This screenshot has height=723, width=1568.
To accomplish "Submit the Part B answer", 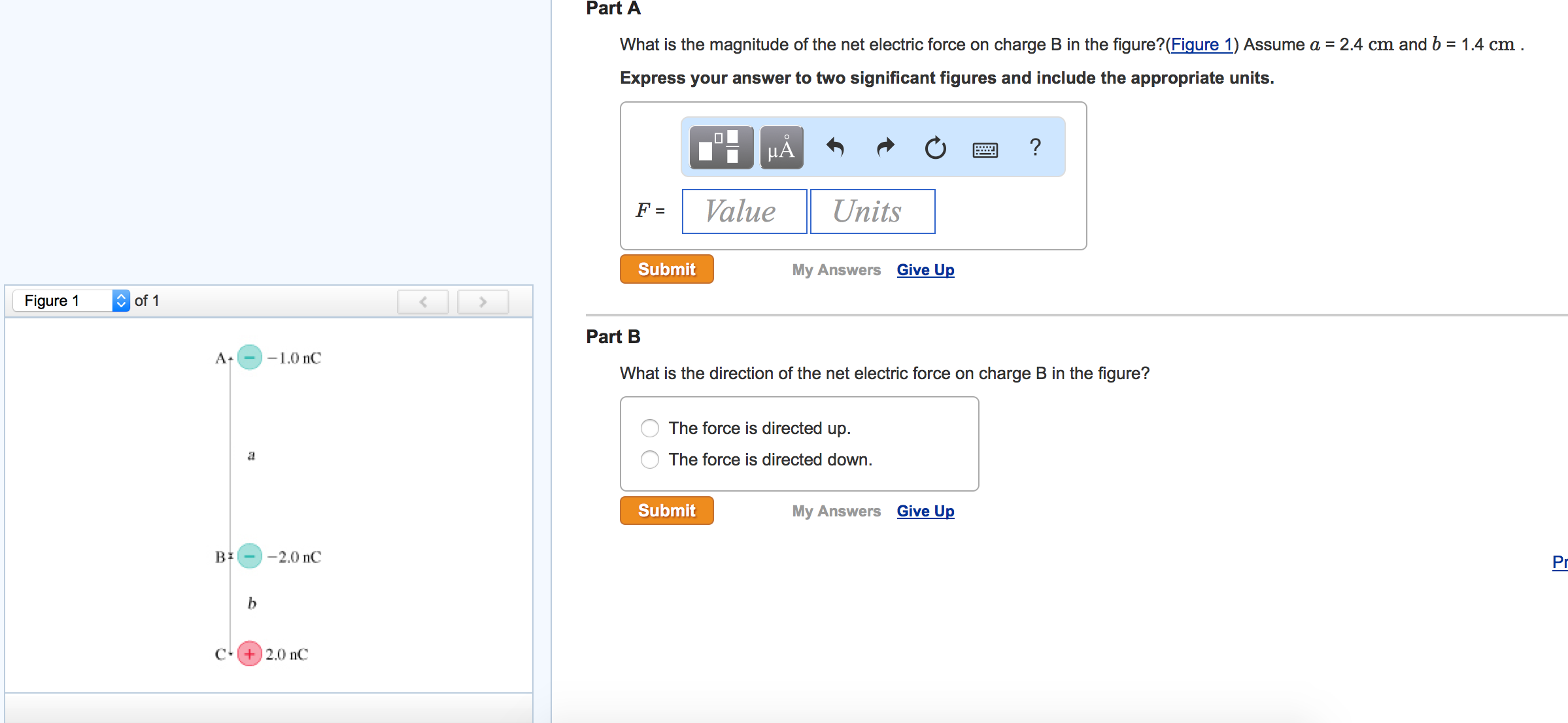I will click(x=666, y=511).
